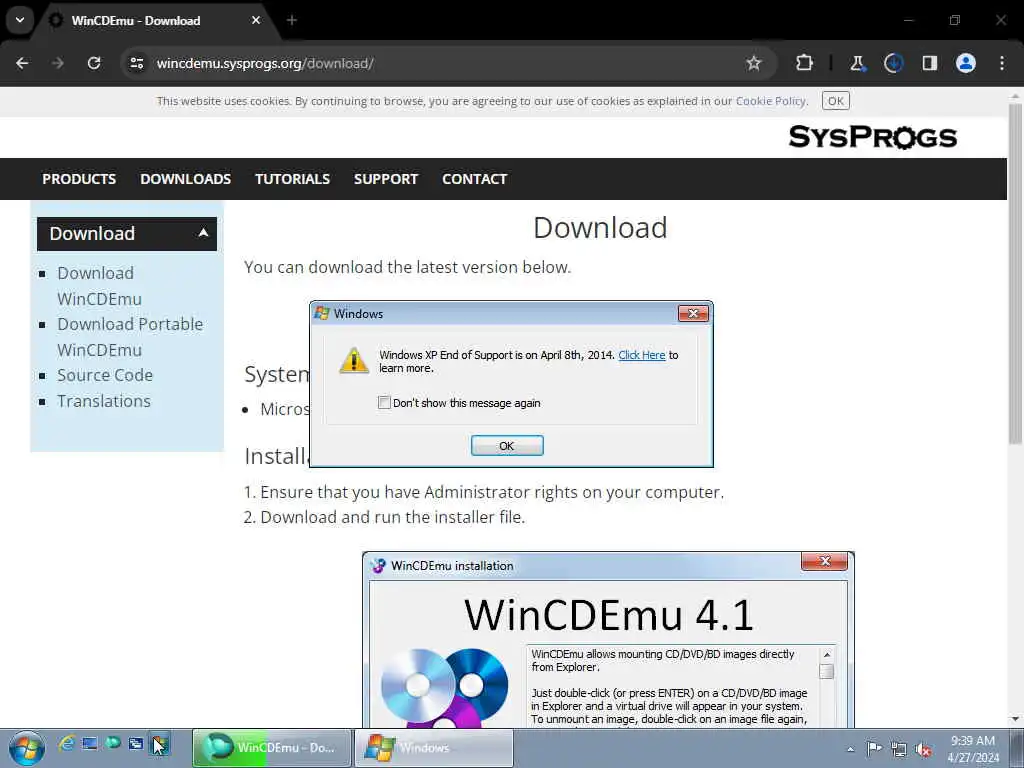Click the switch windows quick launch icon

136,743
